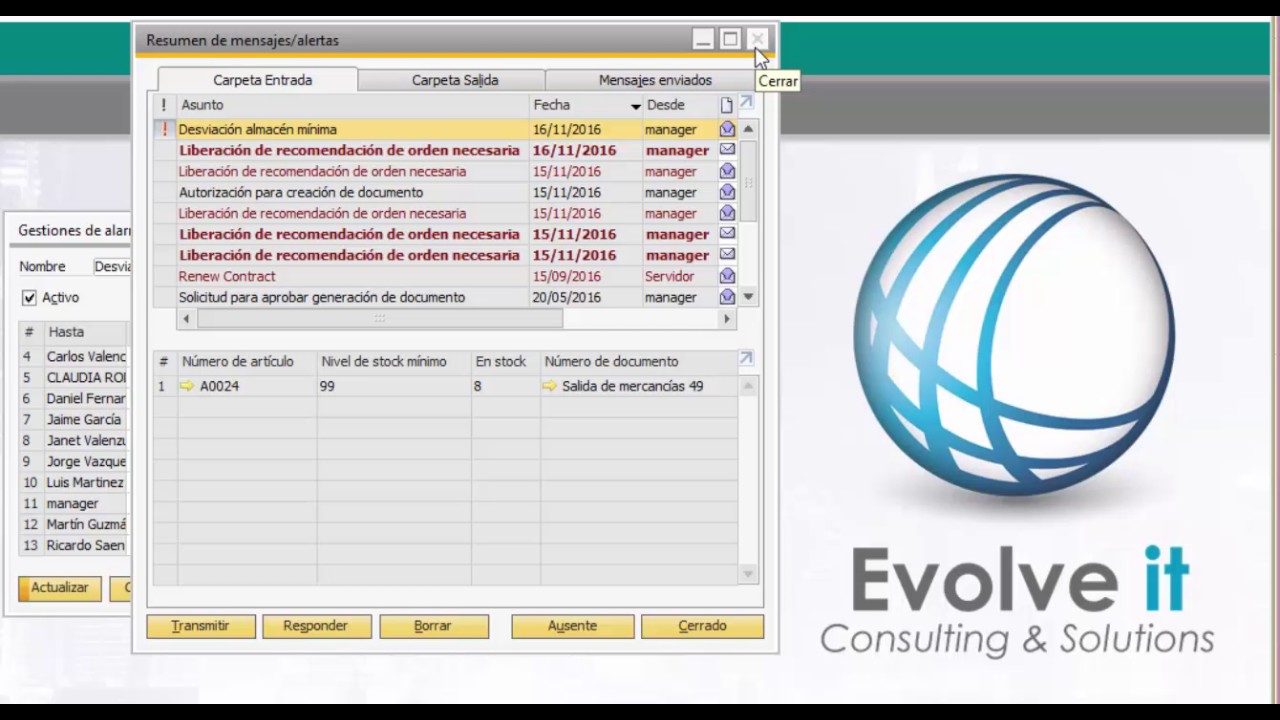This screenshot has height=720, width=1280.
Task: Click the horizontal scrollbar left arrow
Action: tap(186, 319)
